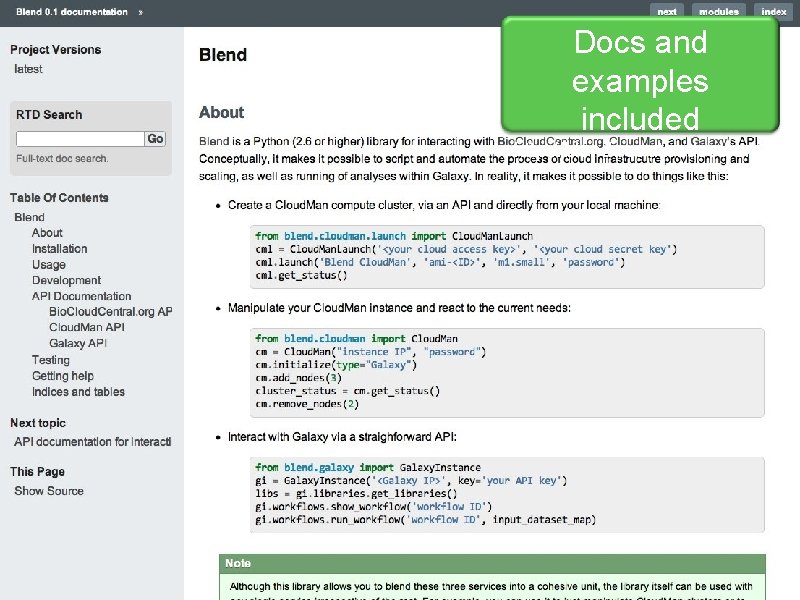Open Galaxy API sidebar link
800x600 pixels.
click(x=78, y=343)
